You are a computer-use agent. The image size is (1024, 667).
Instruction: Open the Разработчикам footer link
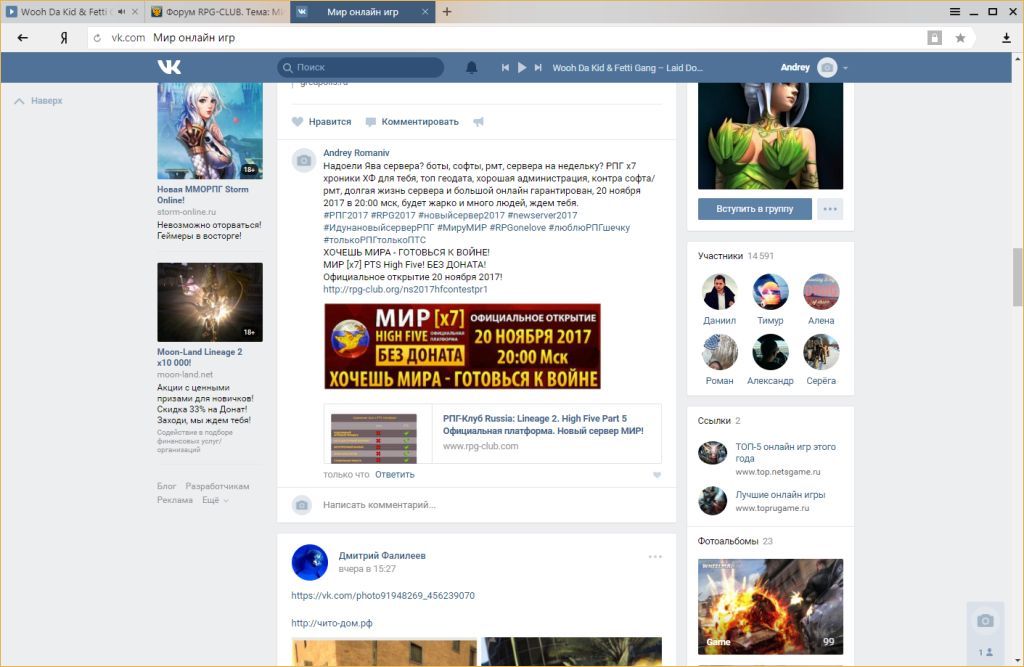[217, 486]
